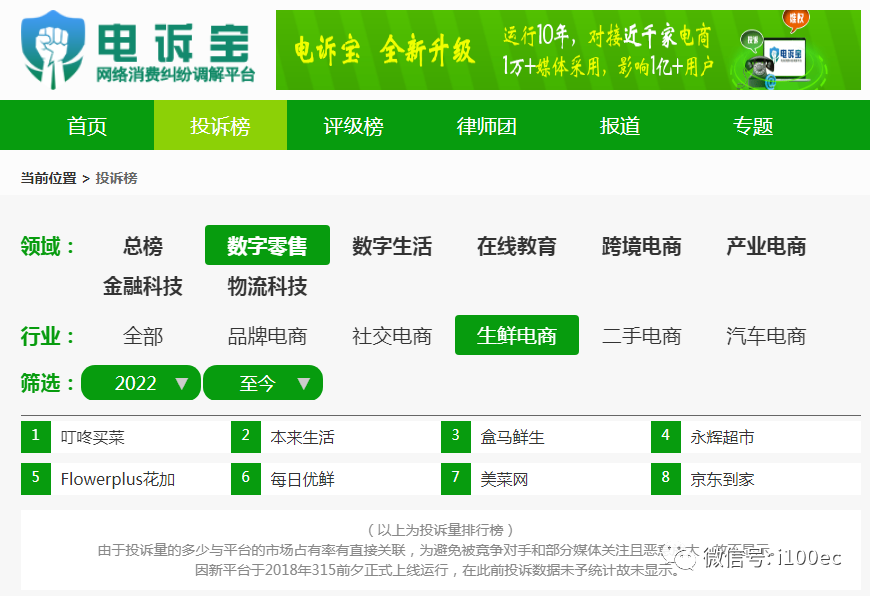Image resolution: width=870 pixels, height=596 pixels.
Task: Choose the 数字生活 domain filter
Action: (x=392, y=246)
